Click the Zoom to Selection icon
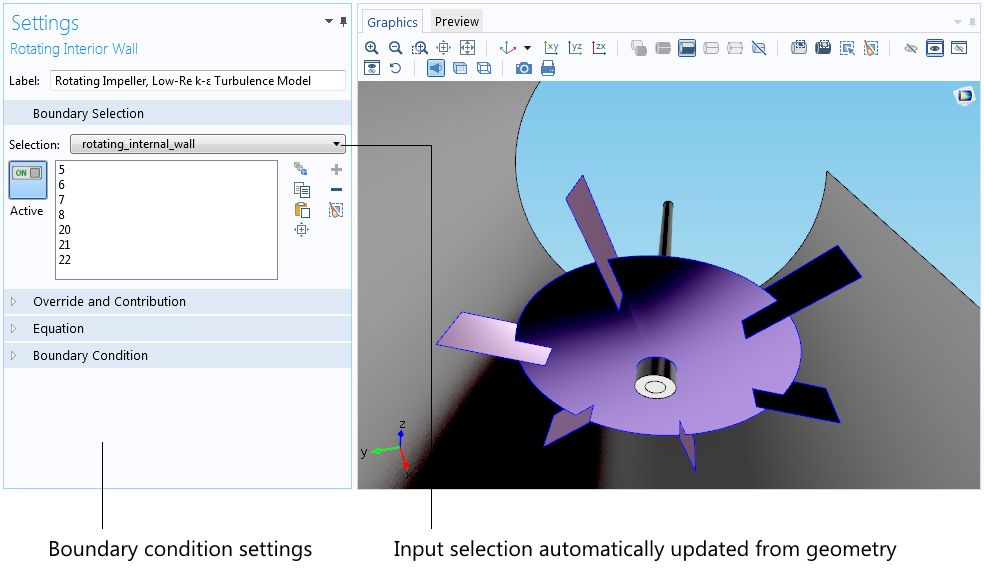 pyautogui.click(x=444, y=48)
